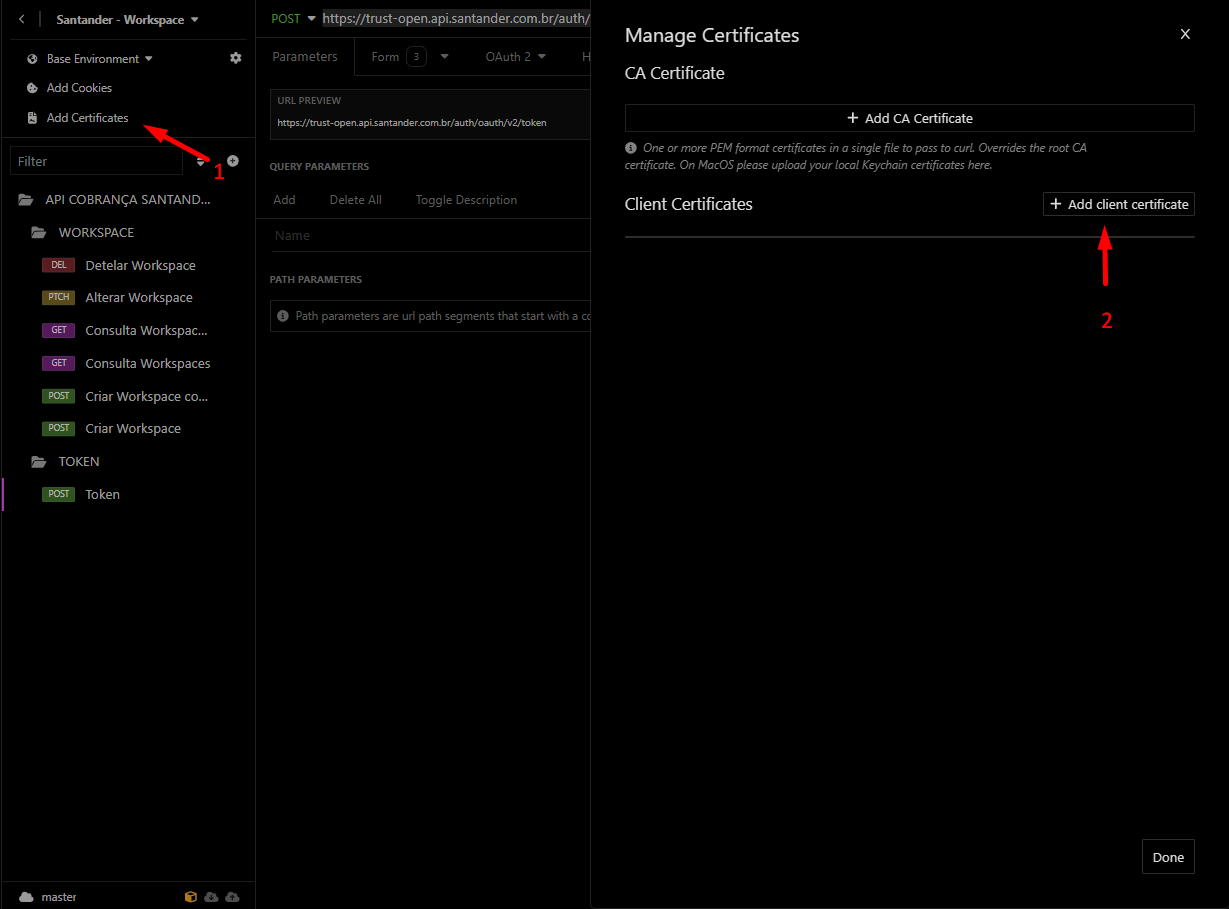Select the POST Criar Workspace request
Image resolution: width=1229 pixels, height=909 pixels.
(127, 429)
